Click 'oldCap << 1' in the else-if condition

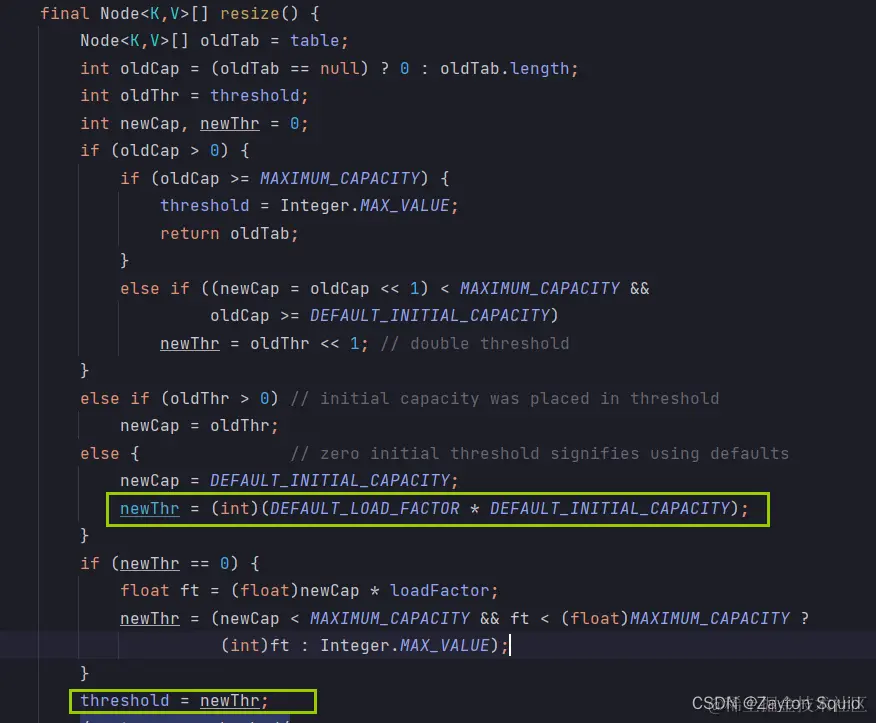(364, 288)
